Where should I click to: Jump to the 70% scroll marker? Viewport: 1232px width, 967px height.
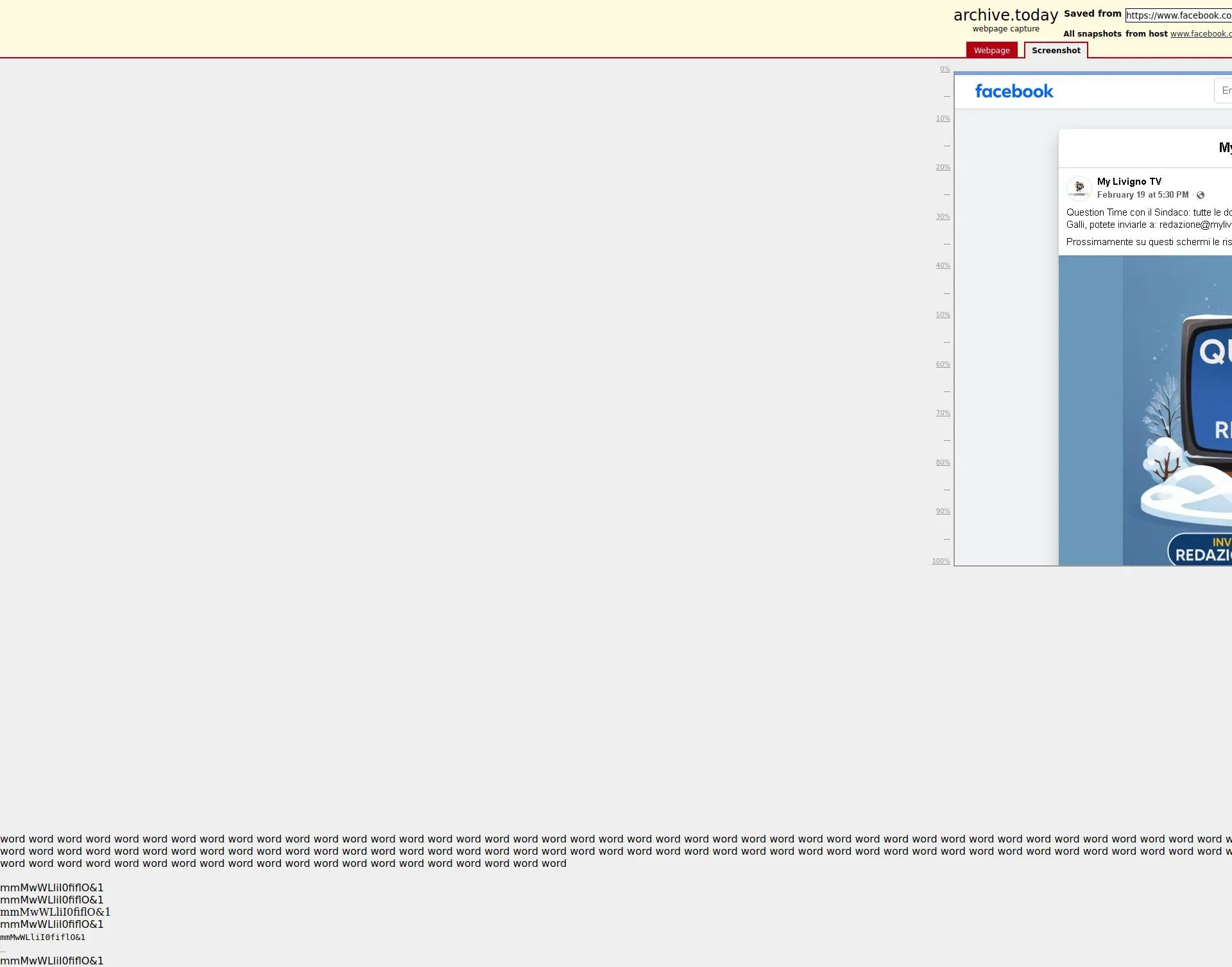pos(943,413)
